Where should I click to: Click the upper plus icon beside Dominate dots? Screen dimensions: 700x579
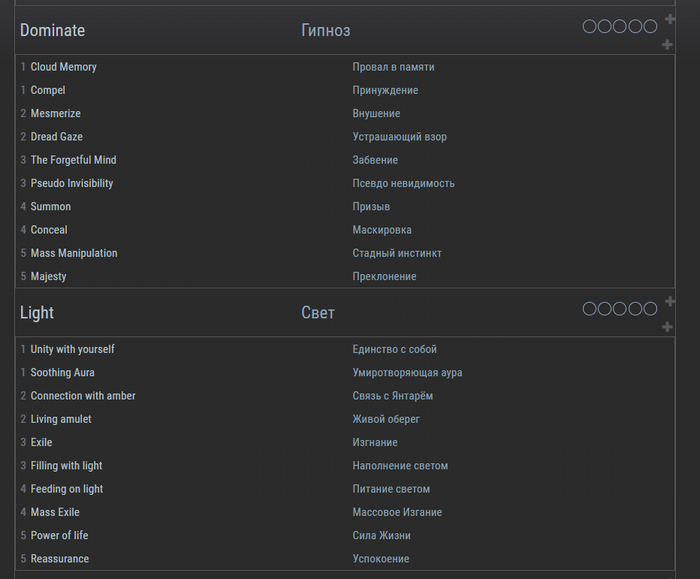tap(669, 19)
